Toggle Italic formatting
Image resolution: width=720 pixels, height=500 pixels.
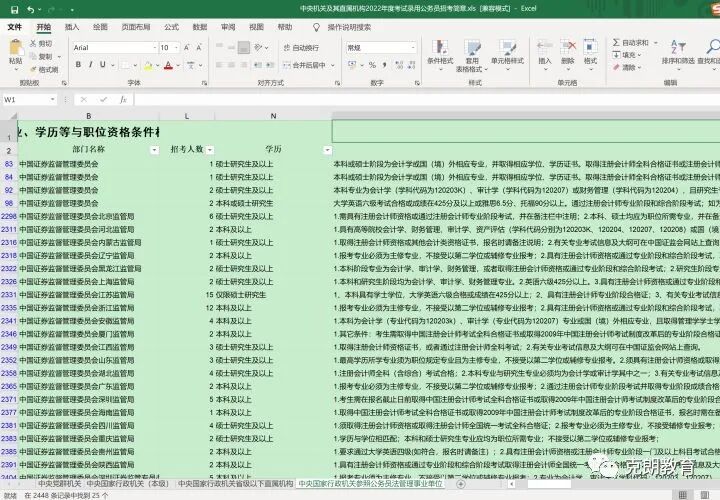click(90, 65)
